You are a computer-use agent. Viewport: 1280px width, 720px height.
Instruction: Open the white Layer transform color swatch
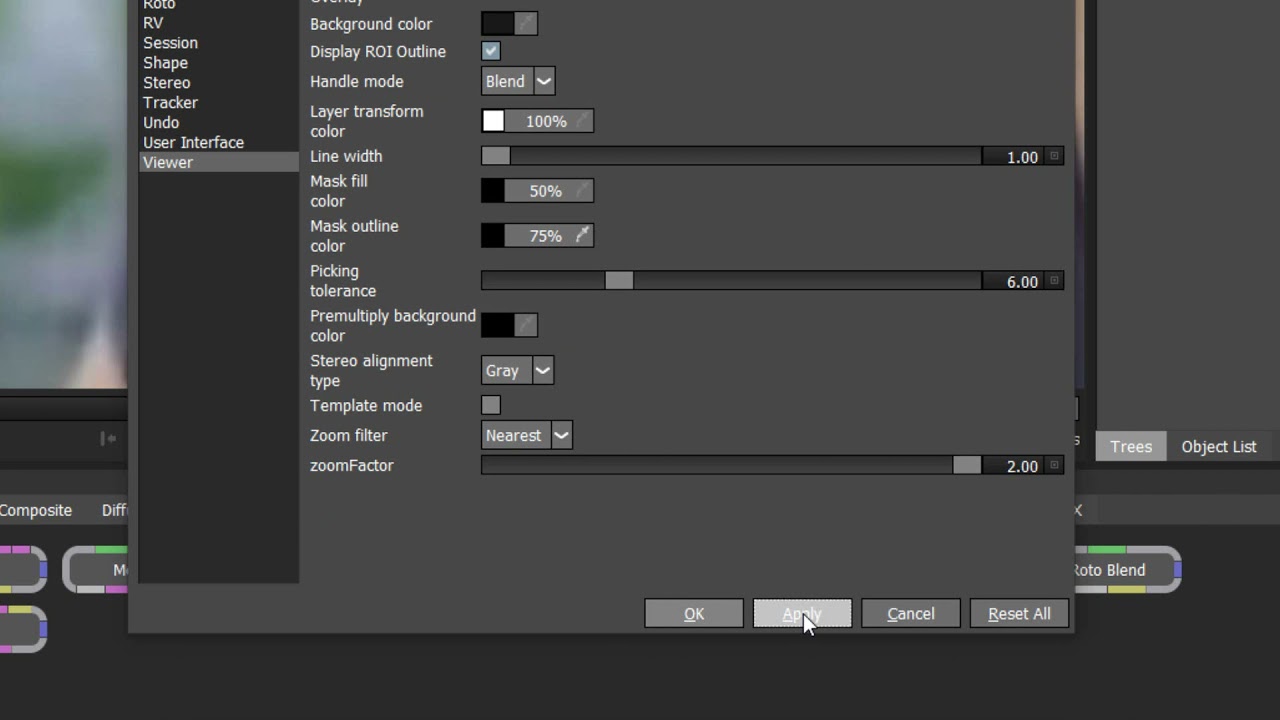pyautogui.click(x=493, y=121)
